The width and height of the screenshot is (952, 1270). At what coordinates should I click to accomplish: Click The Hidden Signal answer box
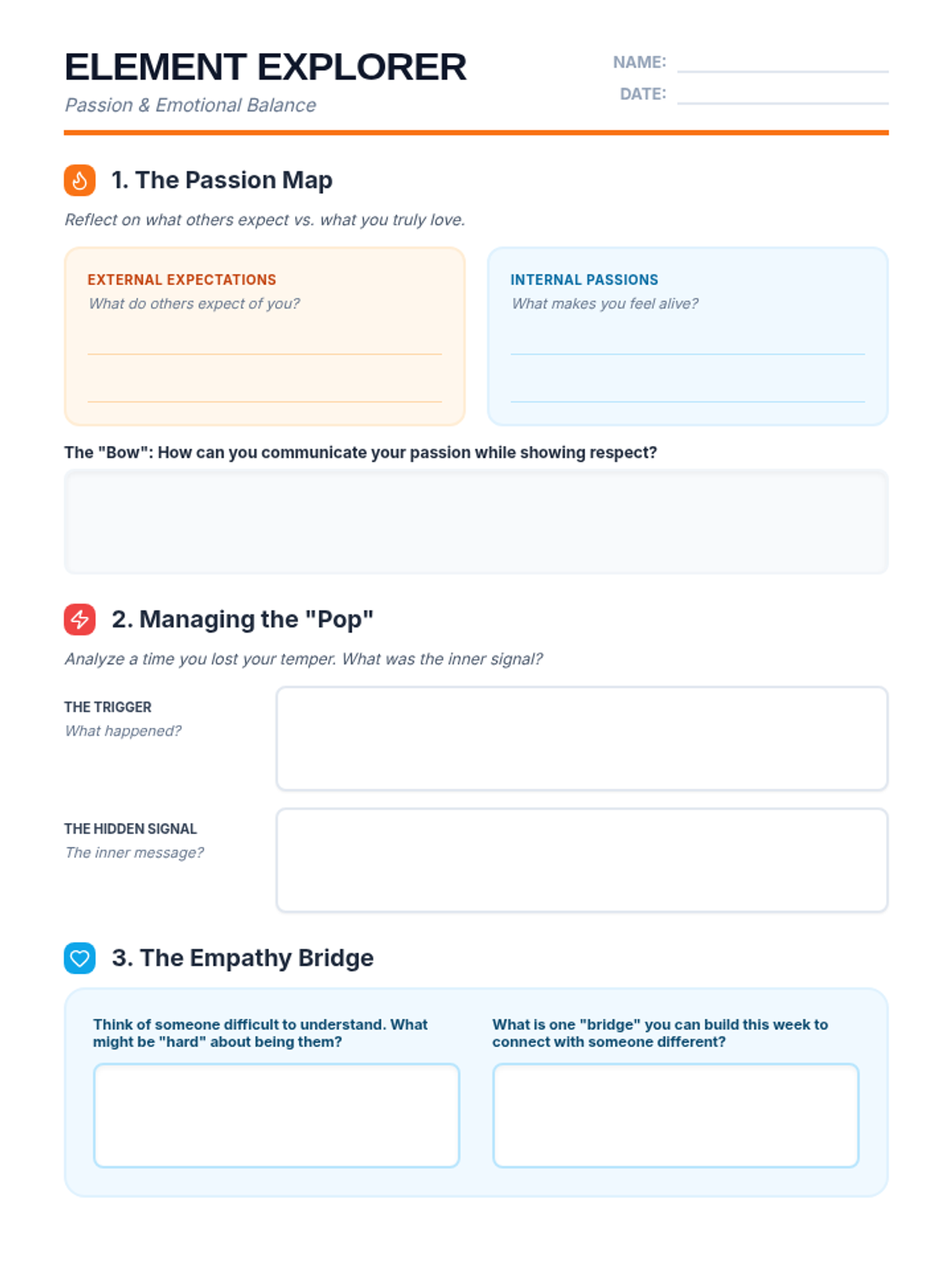click(582, 860)
